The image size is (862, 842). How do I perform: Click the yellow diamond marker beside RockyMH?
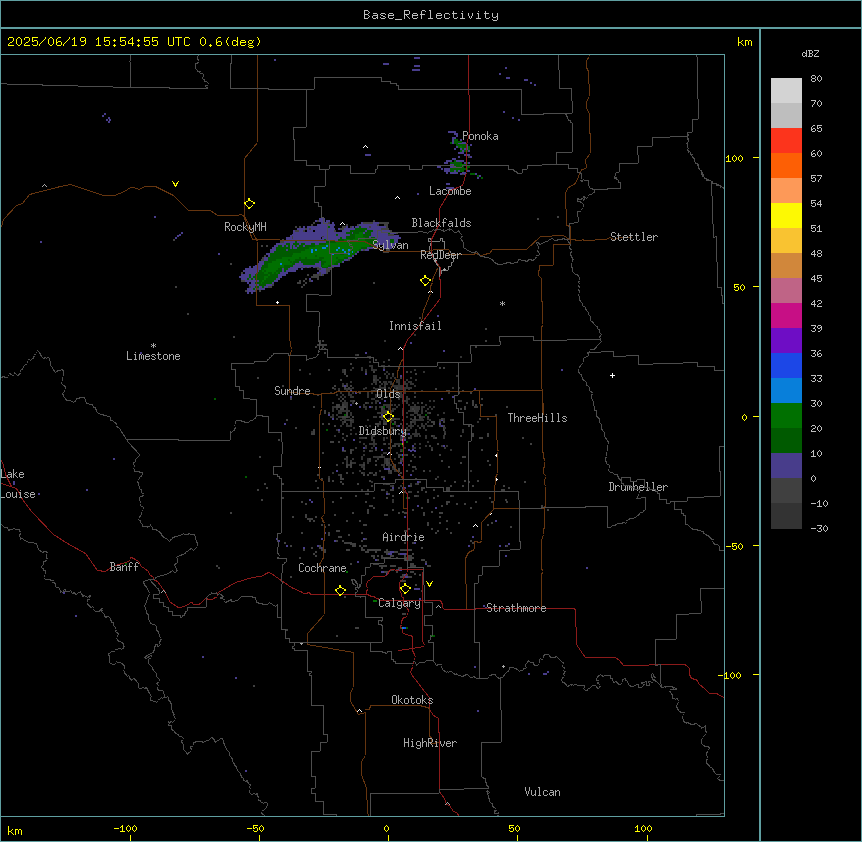pos(250,204)
